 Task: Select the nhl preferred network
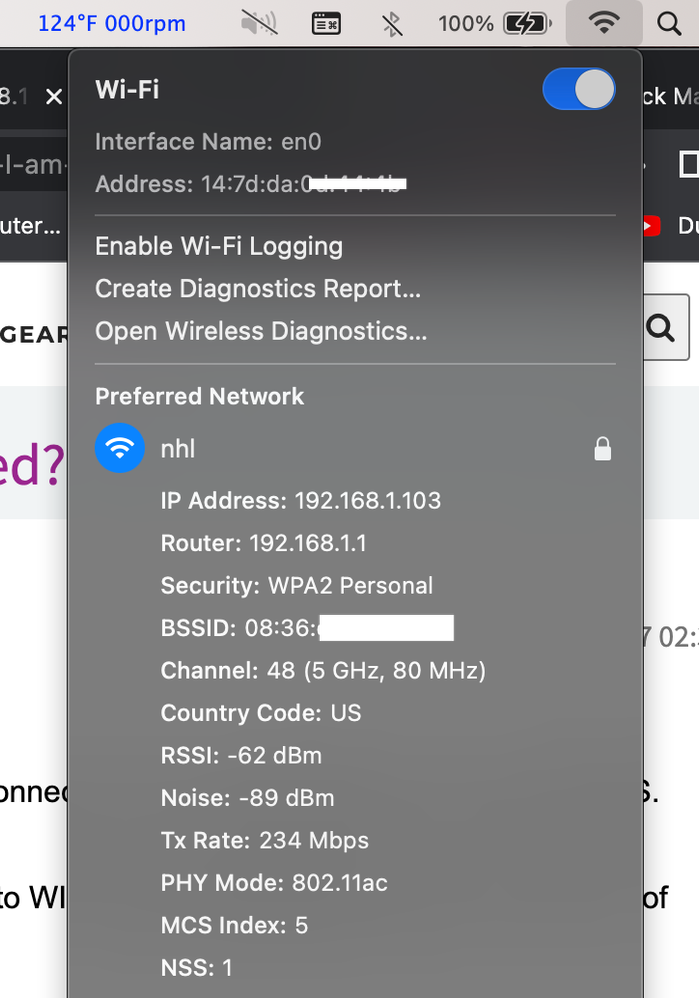179,449
